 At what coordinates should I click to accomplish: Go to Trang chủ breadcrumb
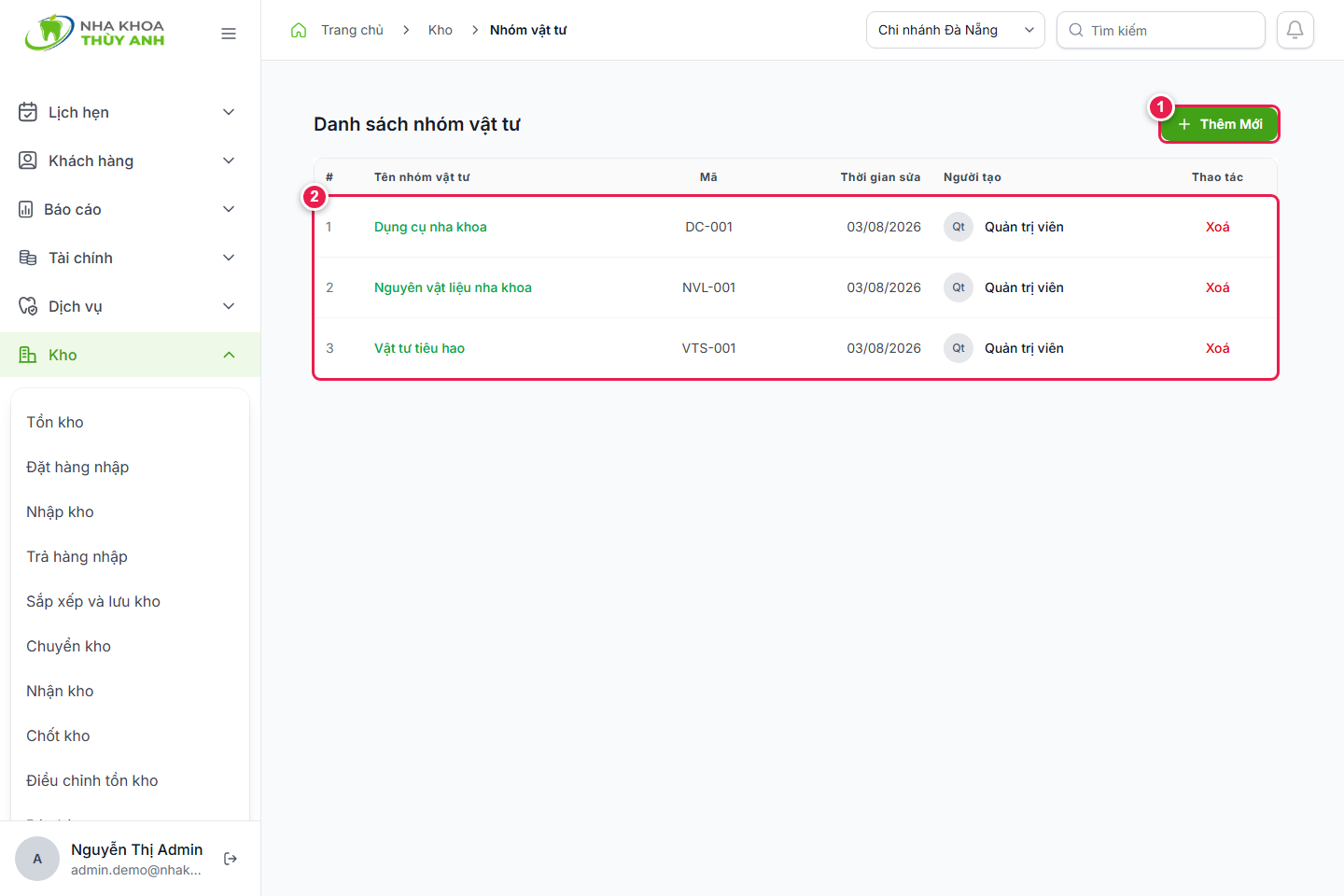[x=352, y=30]
